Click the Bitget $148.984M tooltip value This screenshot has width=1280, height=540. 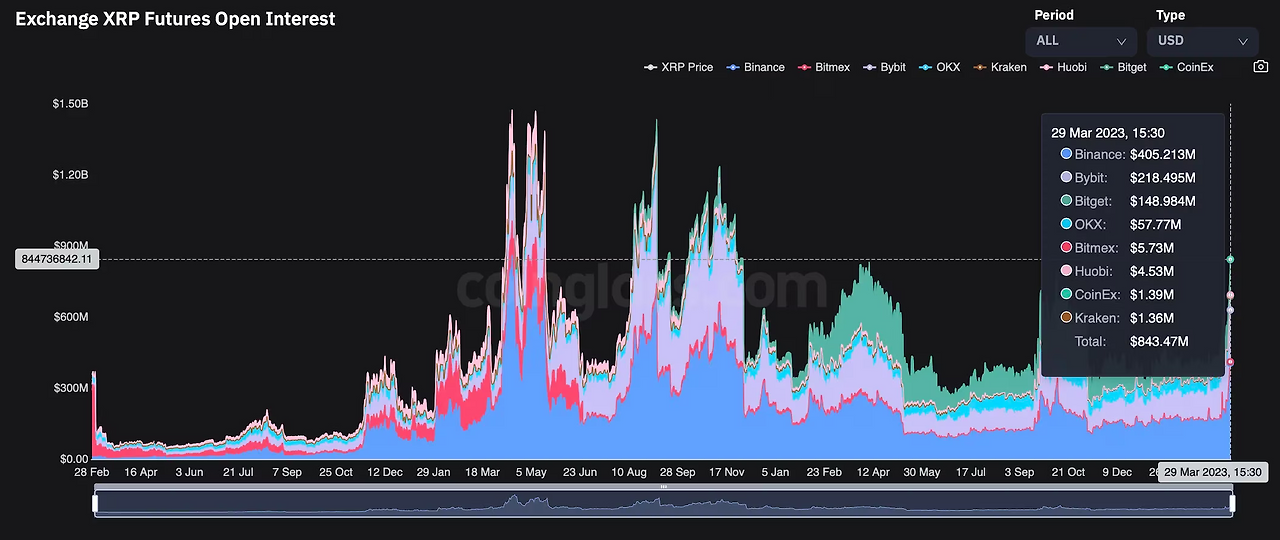[1163, 201]
